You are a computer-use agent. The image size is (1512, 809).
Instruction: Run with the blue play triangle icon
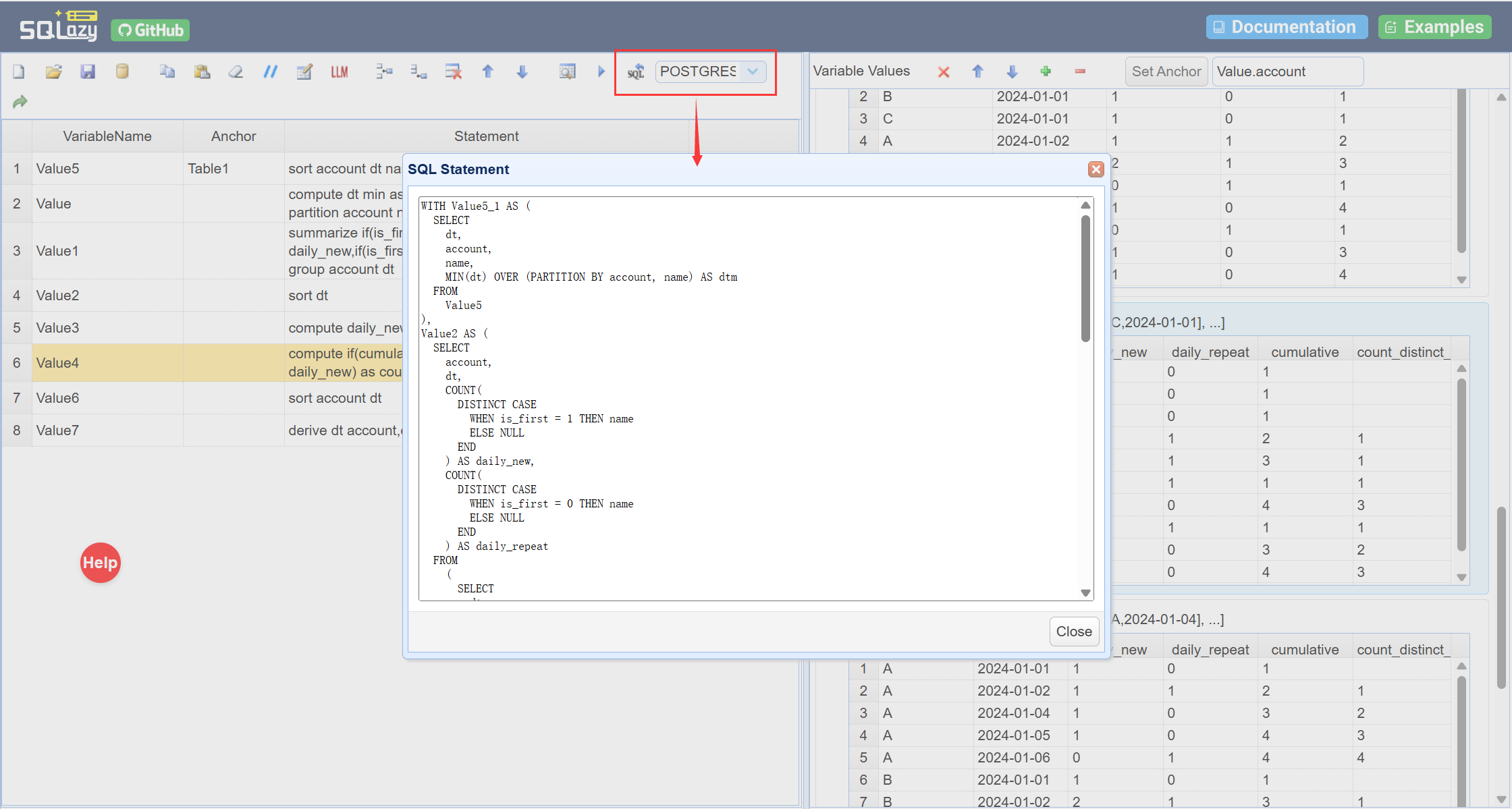[x=601, y=72]
